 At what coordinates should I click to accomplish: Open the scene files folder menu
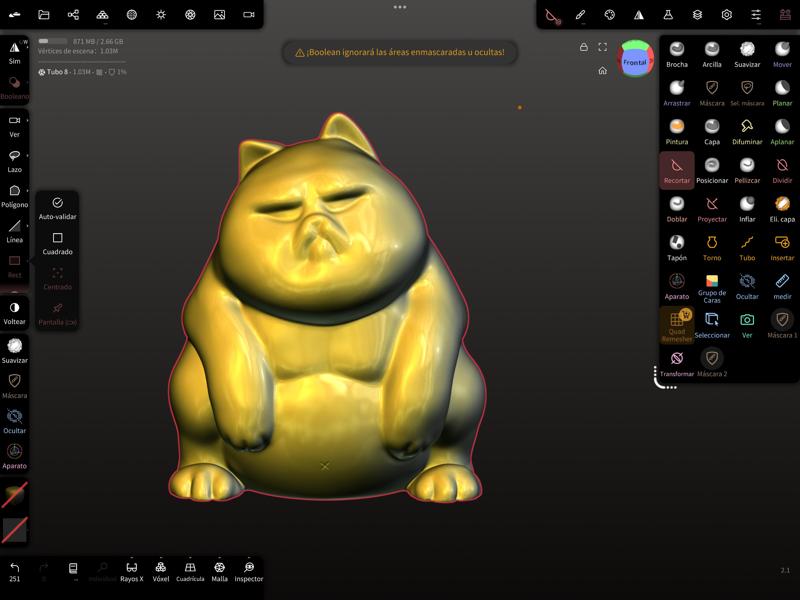point(44,15)
